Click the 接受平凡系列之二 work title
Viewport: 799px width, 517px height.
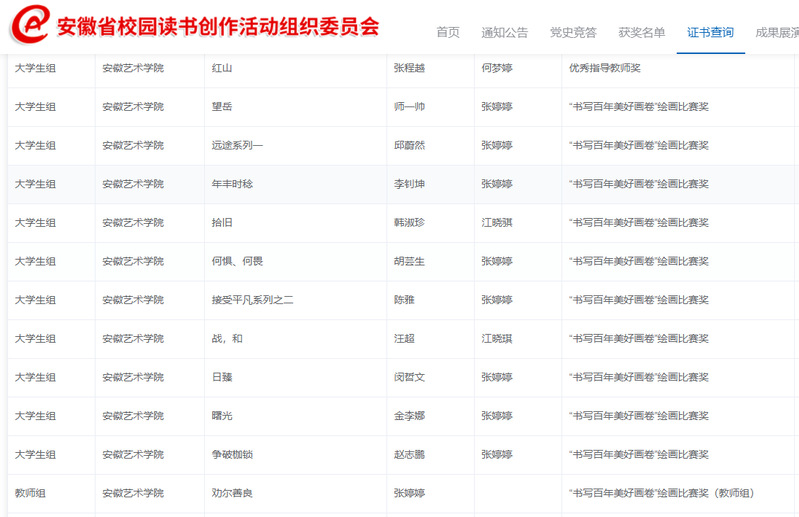coord(252,300)
